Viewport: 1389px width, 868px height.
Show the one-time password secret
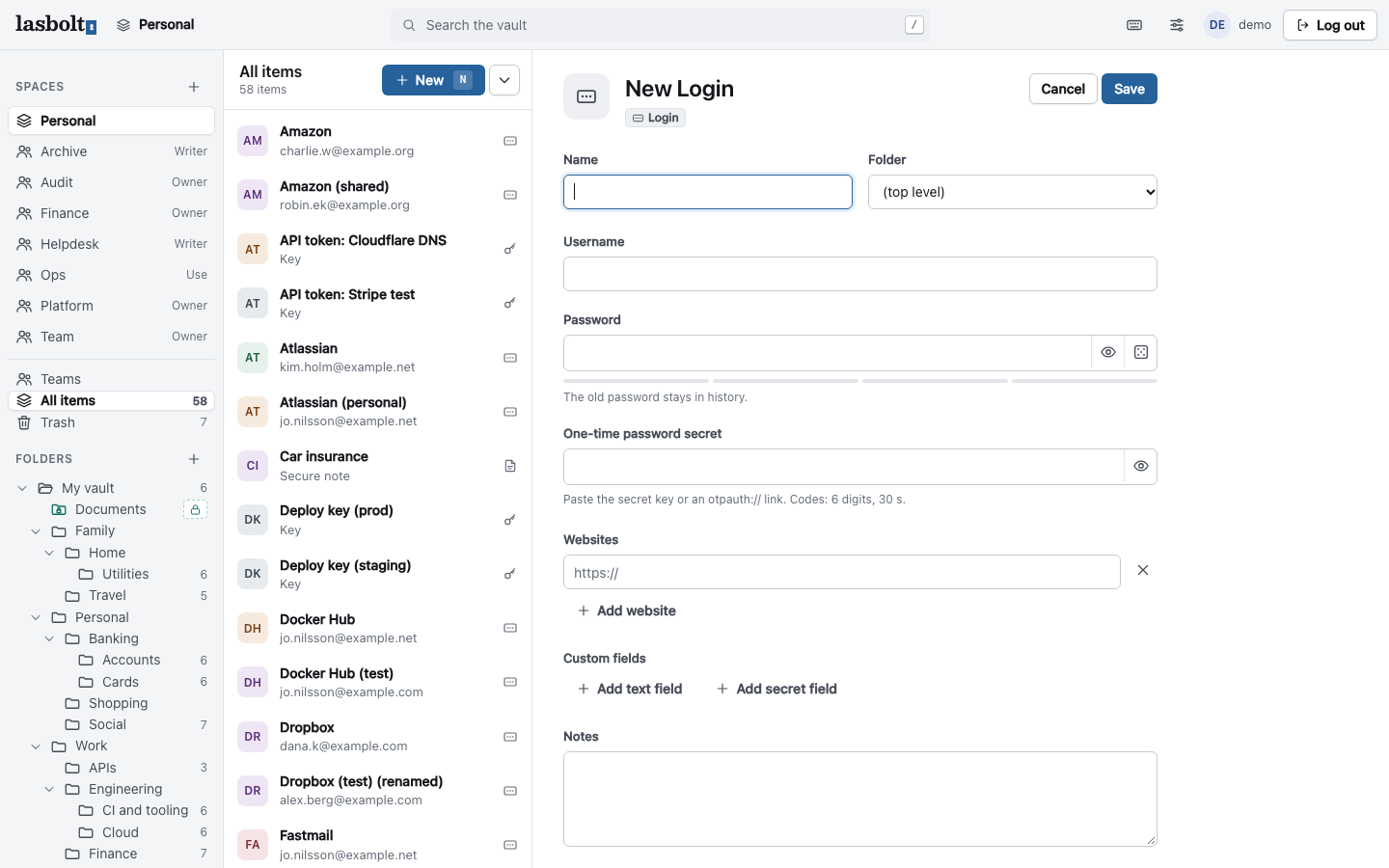[x=1141, y=467]
